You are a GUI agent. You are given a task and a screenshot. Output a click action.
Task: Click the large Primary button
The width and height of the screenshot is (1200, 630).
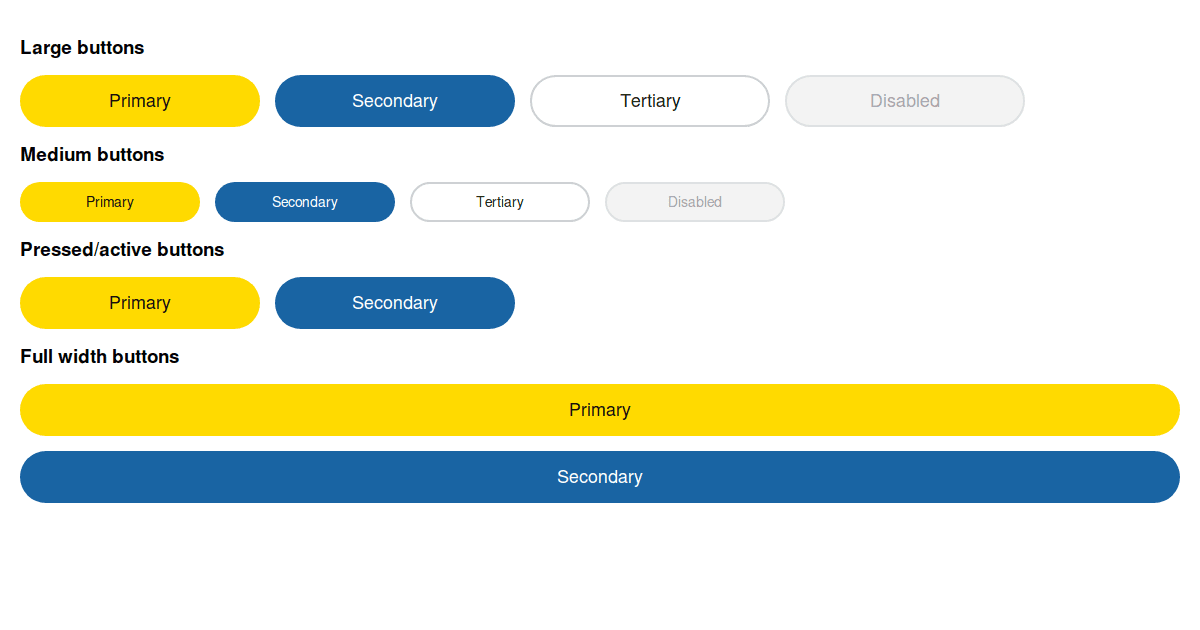pos(140,101)
